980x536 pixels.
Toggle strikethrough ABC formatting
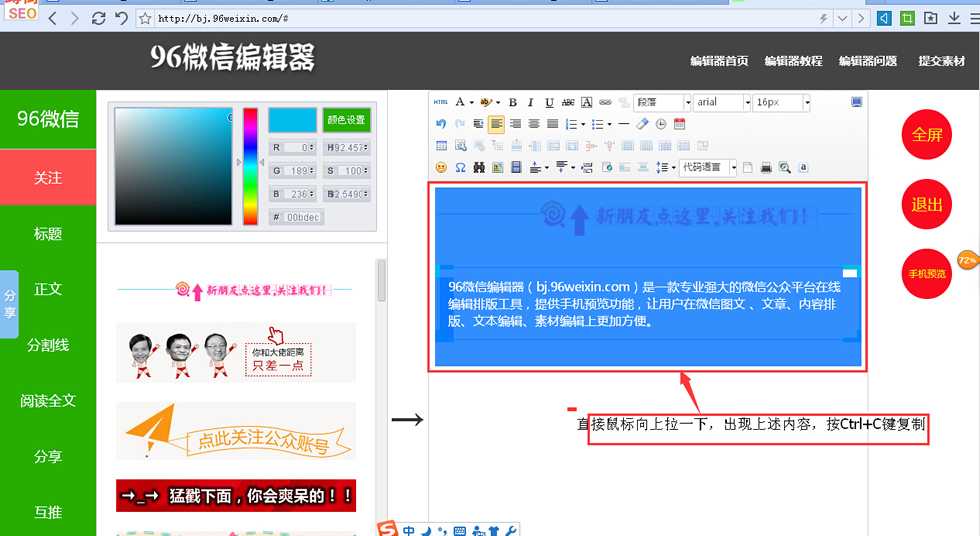coord(568,102)
